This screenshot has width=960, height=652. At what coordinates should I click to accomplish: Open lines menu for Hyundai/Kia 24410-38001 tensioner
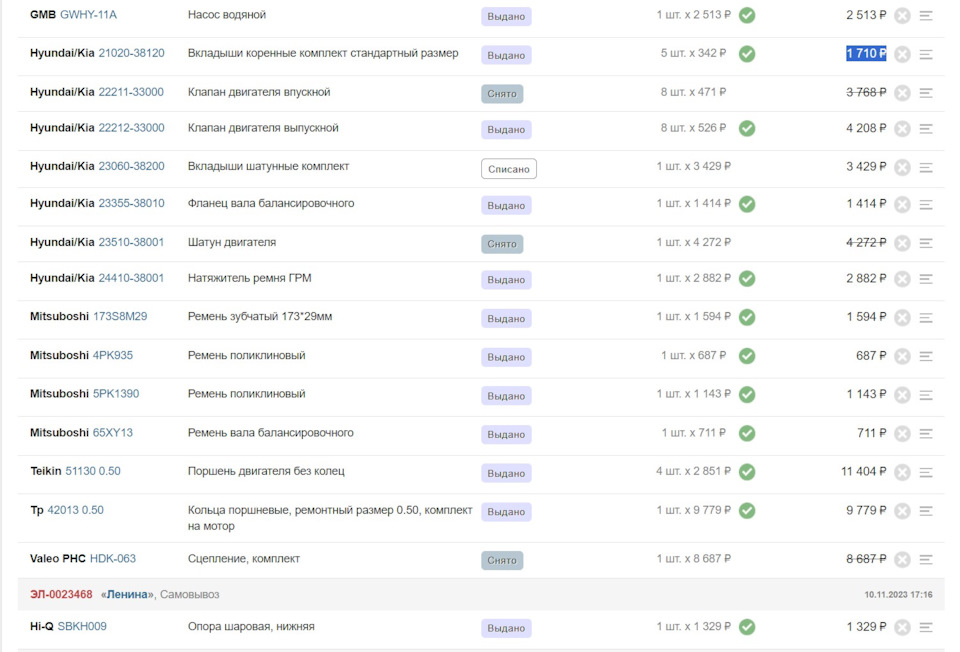926,279
